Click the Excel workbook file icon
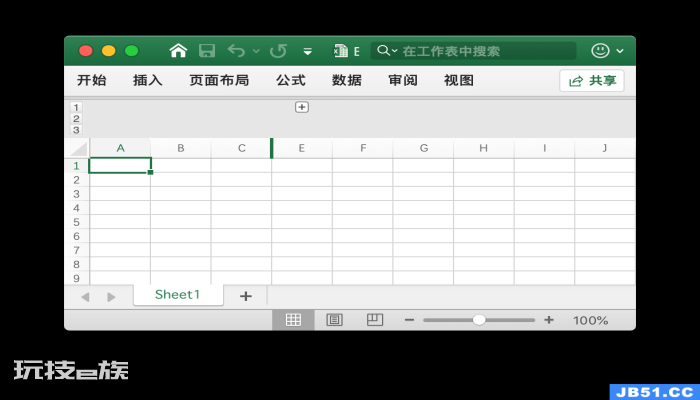The height and width of the screenshot is (400, 700). (341, 50)
